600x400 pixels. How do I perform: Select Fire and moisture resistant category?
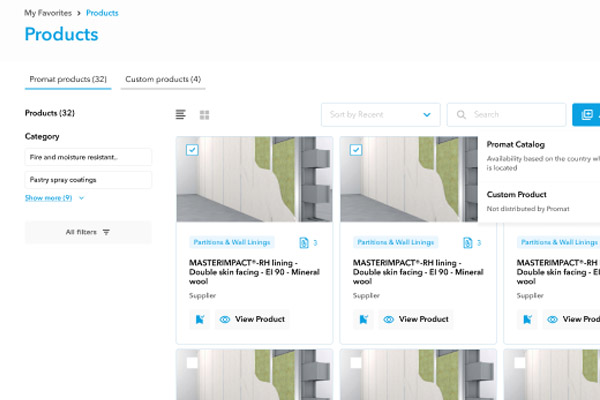88,157
